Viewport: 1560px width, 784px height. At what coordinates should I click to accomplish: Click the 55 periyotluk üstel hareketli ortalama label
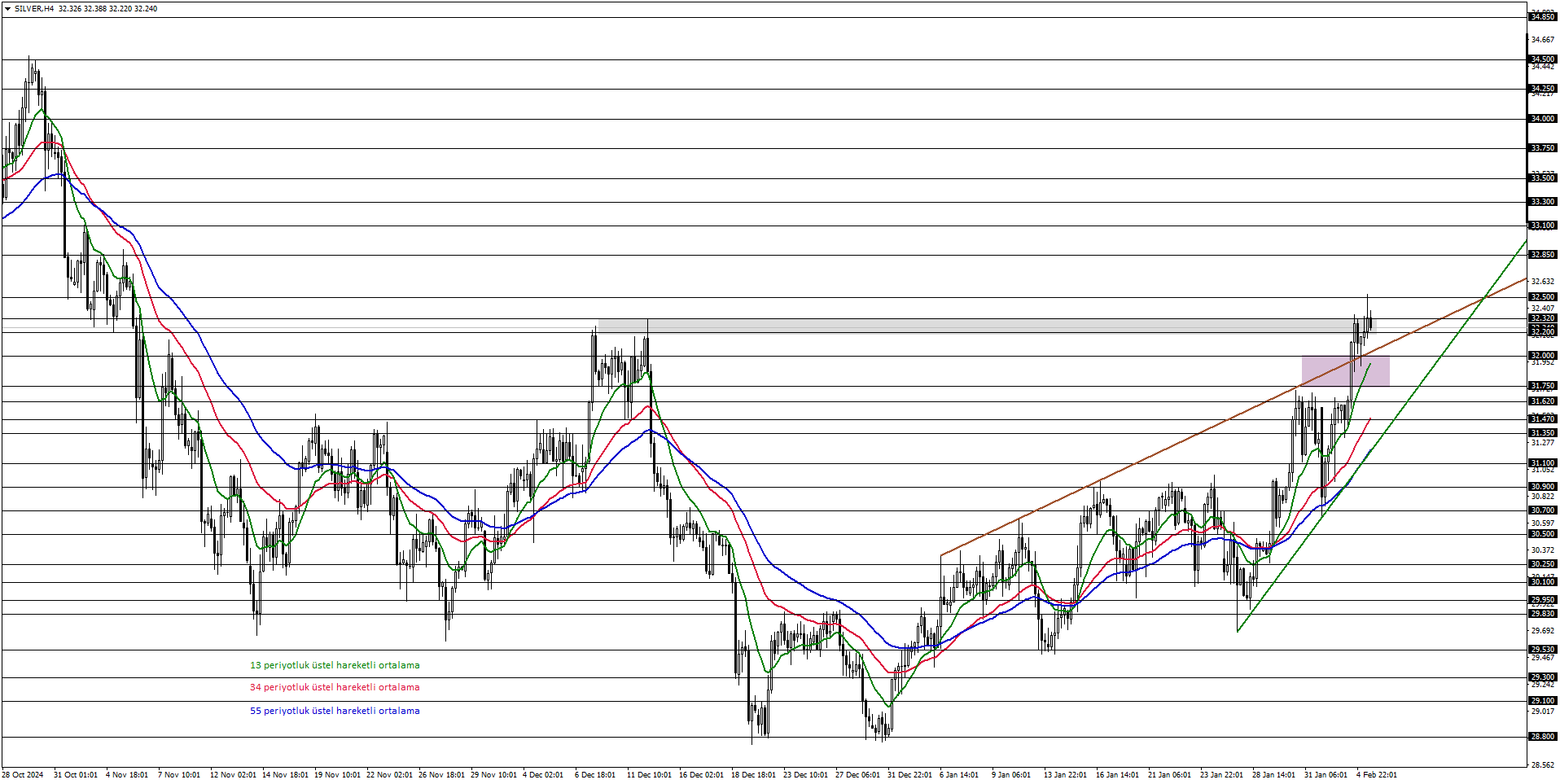click(x=335, y=711)
